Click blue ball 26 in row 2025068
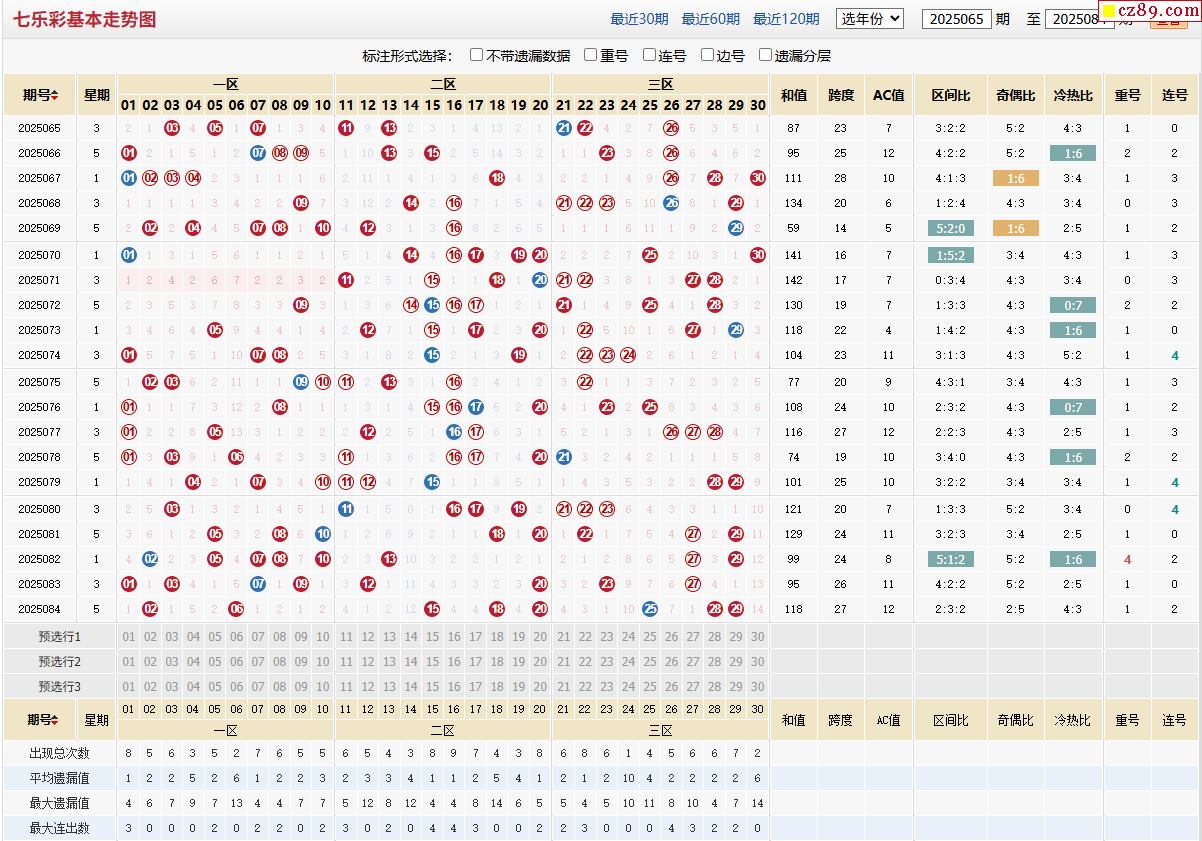Image resolution: width=1202 pixels, height=841 pixels. 672,203
